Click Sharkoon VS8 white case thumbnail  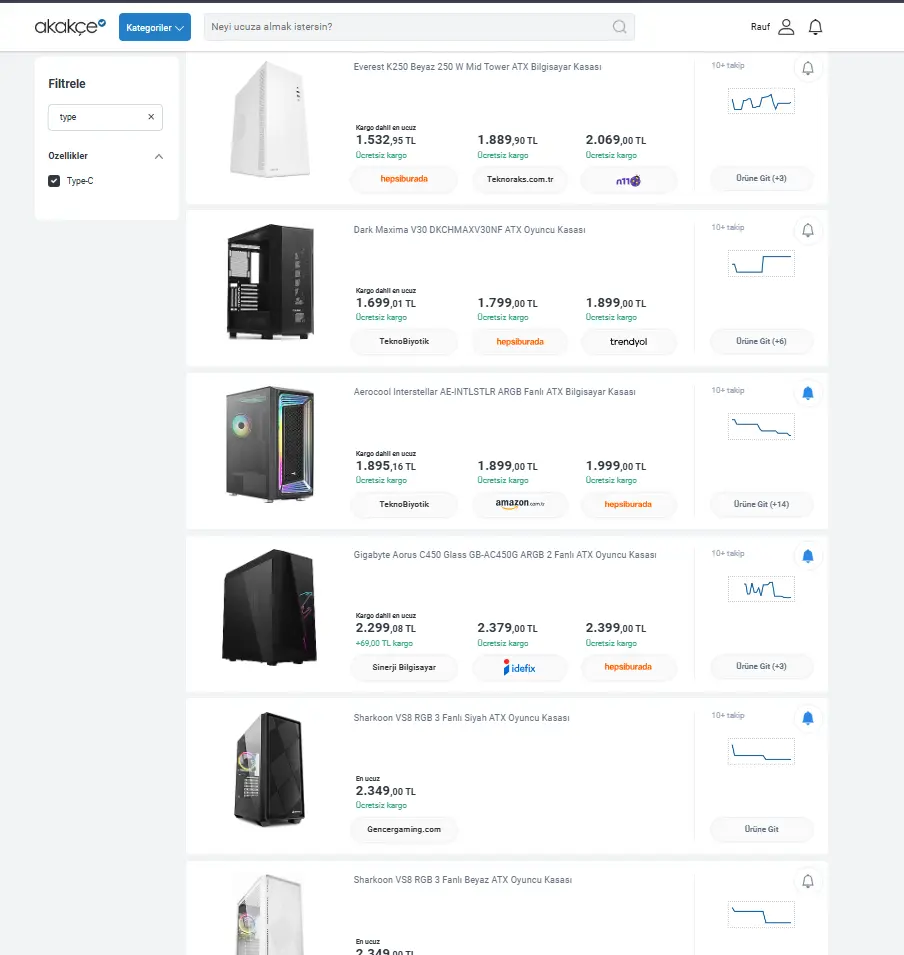[270, 914]
